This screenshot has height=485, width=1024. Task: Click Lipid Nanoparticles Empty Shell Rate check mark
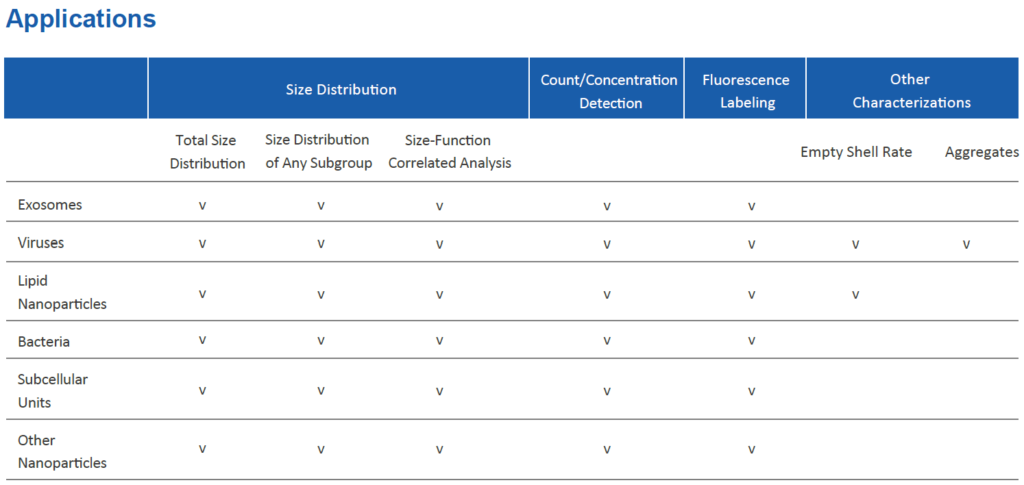click(x=855, y=295)
